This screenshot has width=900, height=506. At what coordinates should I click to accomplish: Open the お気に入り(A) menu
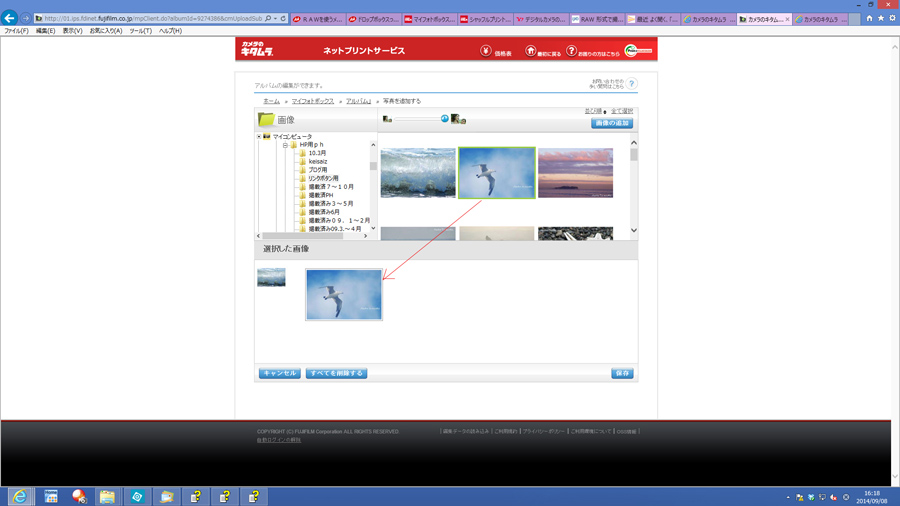(x=105, y=31)
